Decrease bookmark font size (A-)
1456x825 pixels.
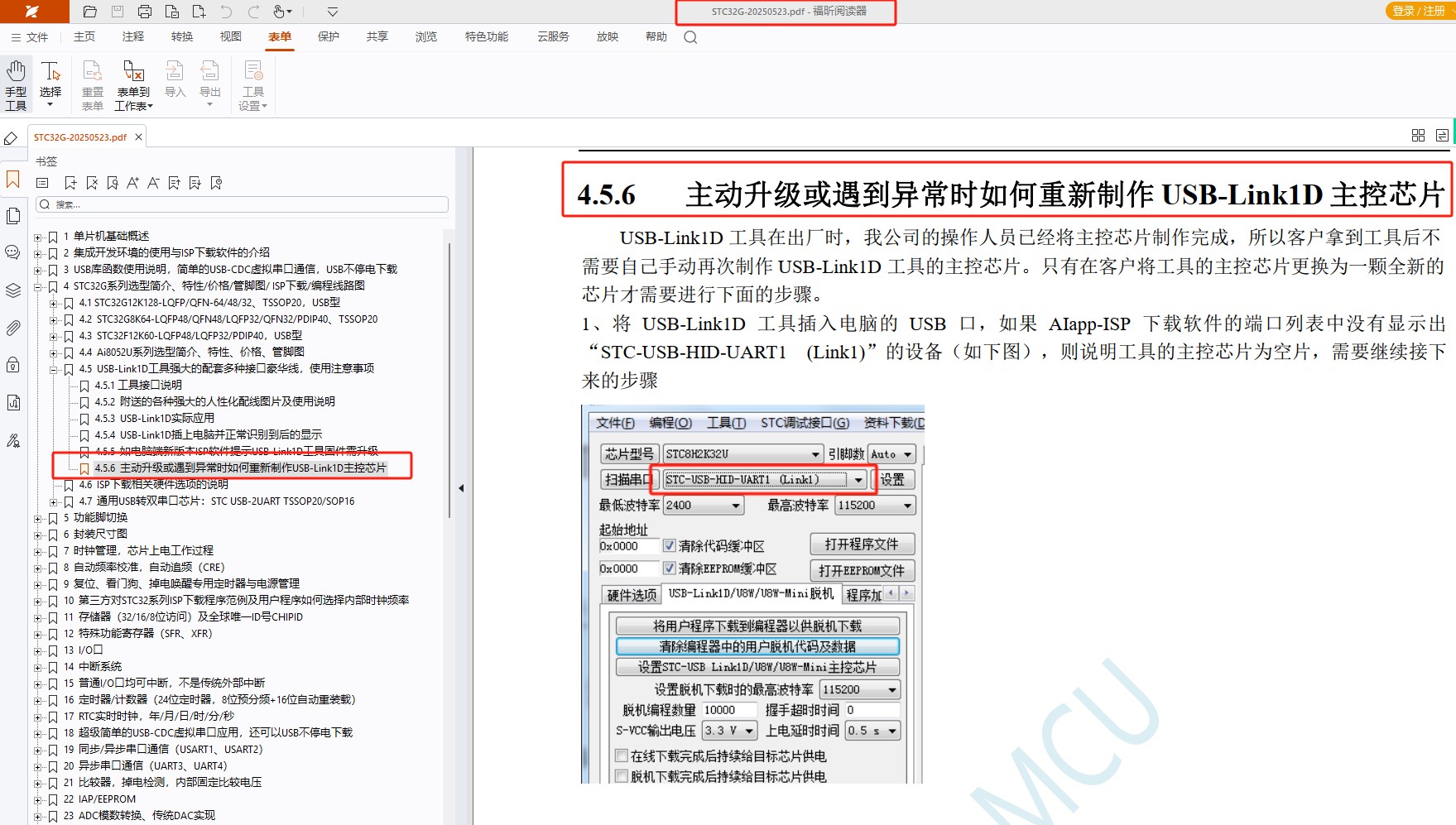pyautogui.click(x=153, y=183)
